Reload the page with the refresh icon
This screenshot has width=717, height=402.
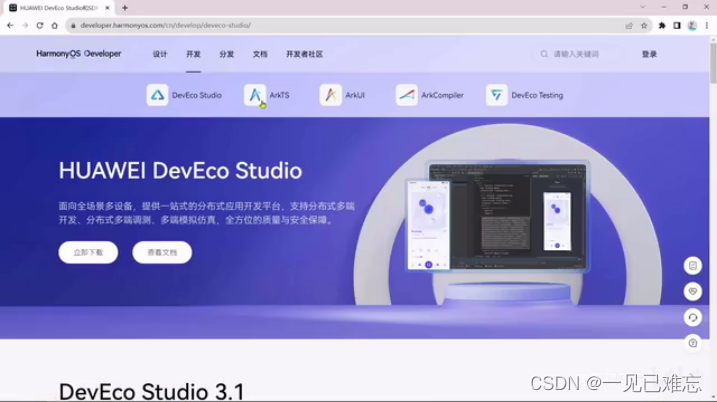click(x=40, y=26)
